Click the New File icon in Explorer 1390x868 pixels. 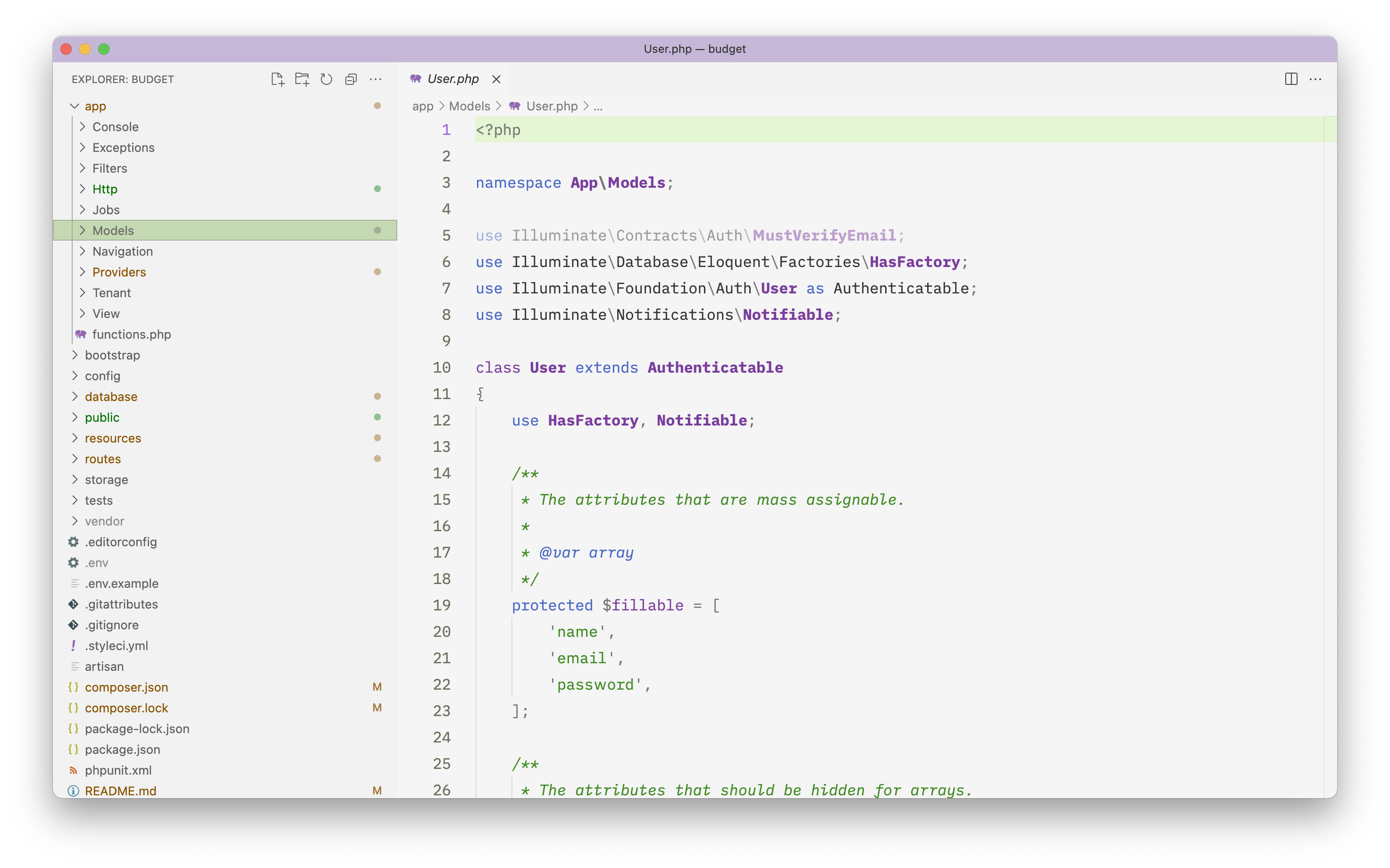(277, 79)
